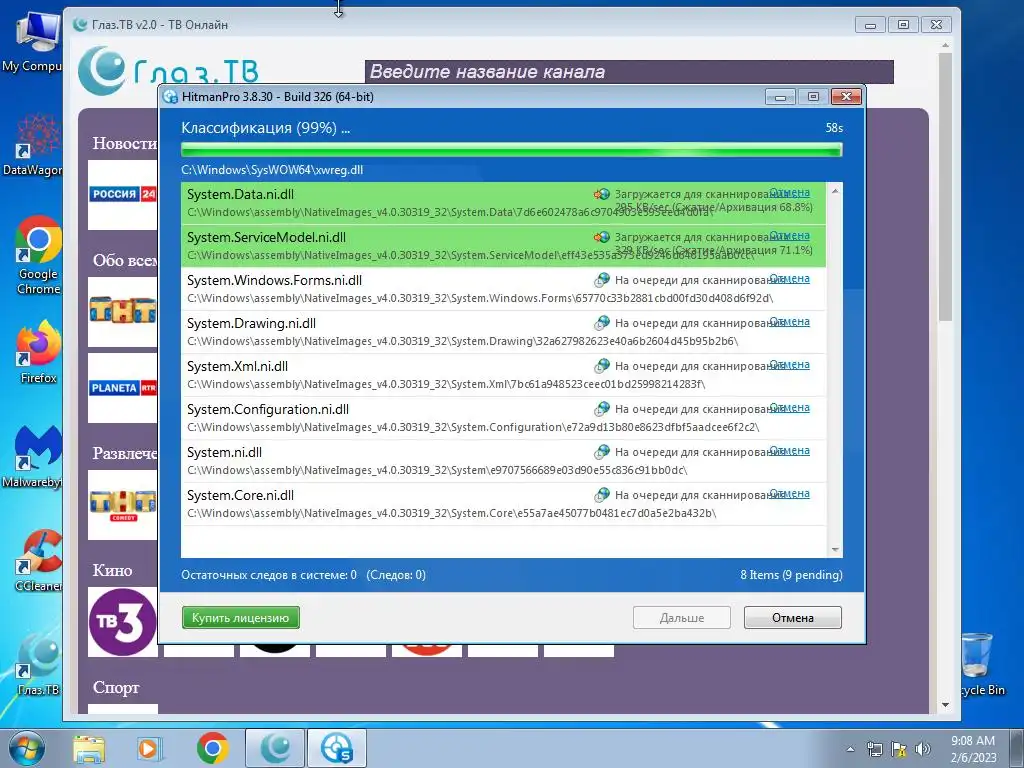Click the Отмена button in HitmanPro footer

792,618
